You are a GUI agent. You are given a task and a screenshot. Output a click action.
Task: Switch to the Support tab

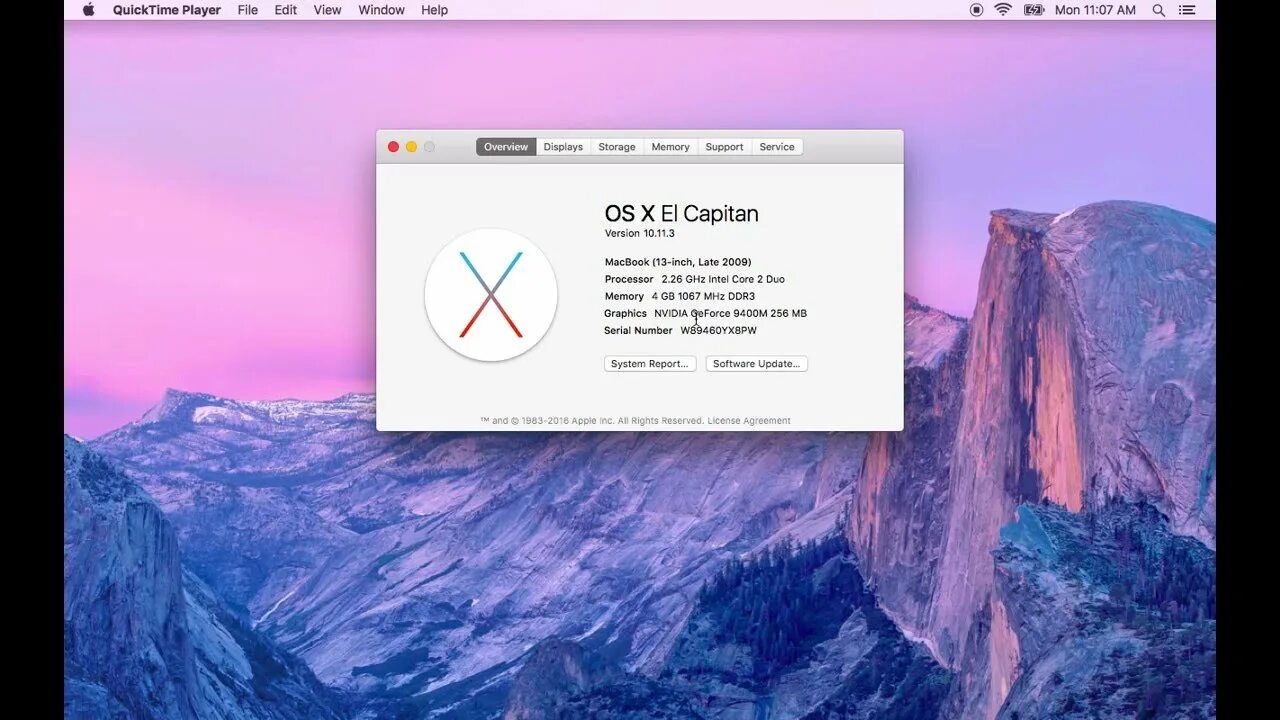724,147
